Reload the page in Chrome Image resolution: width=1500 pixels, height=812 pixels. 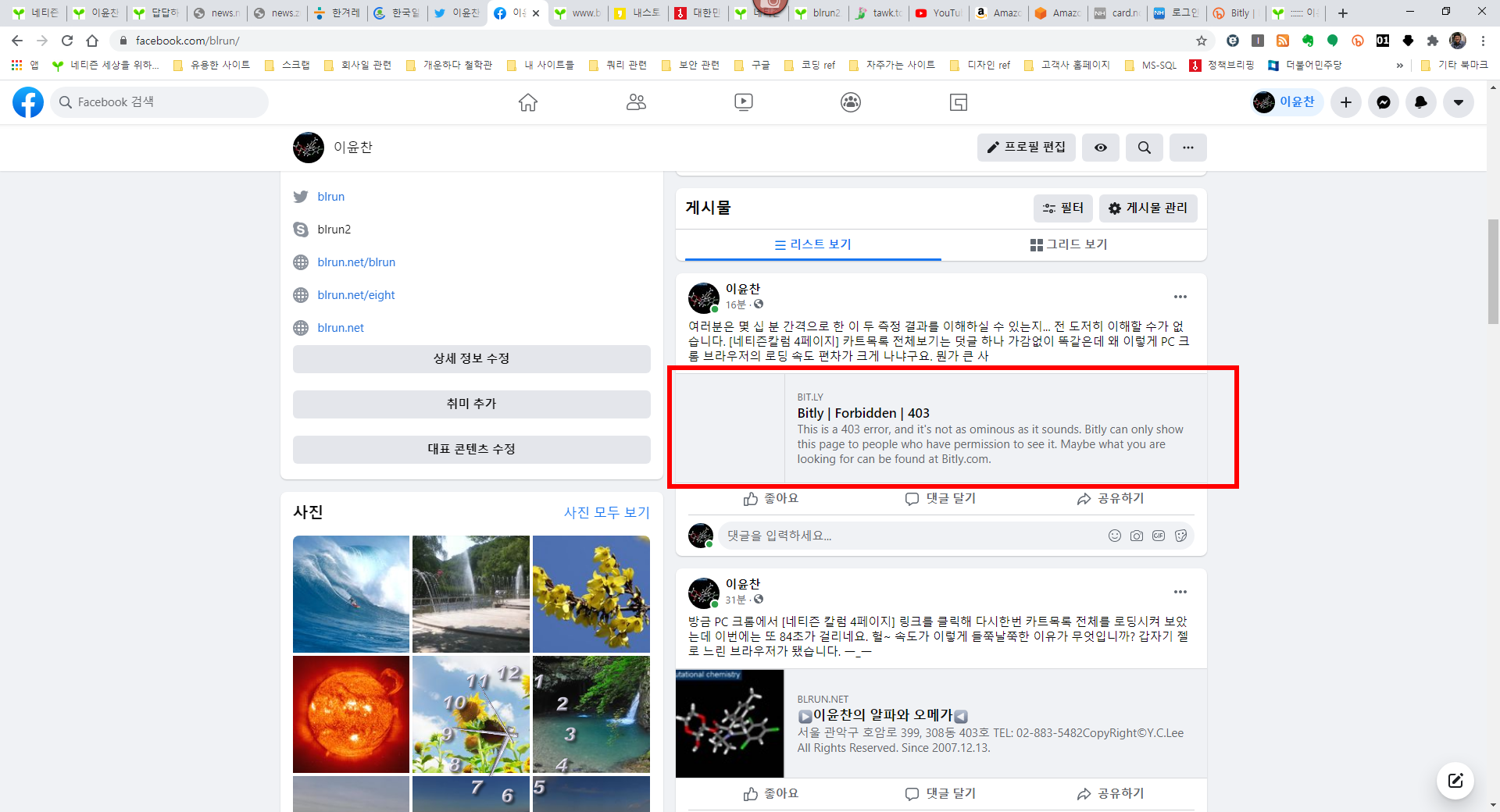point(67,41)
